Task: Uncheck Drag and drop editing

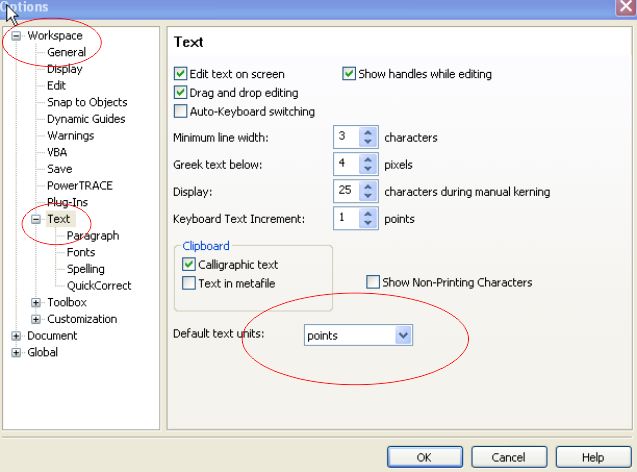Action: pos(180,93)
